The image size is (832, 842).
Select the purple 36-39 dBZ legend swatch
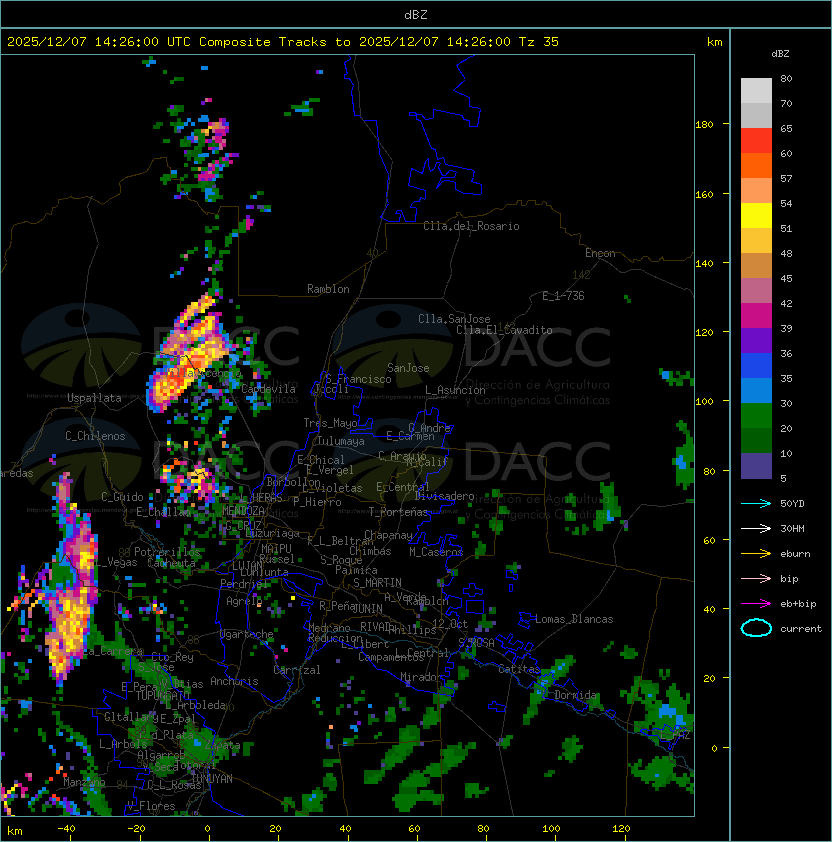tap(756, 341)
